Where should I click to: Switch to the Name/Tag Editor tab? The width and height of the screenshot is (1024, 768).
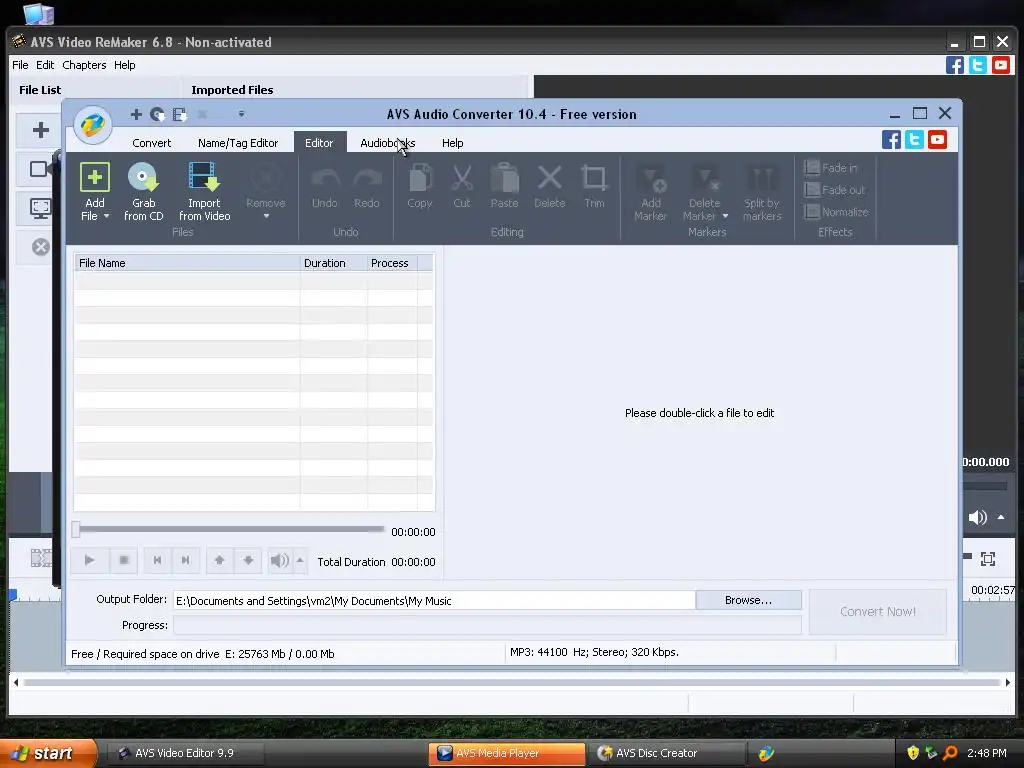(x=238, y=143)
